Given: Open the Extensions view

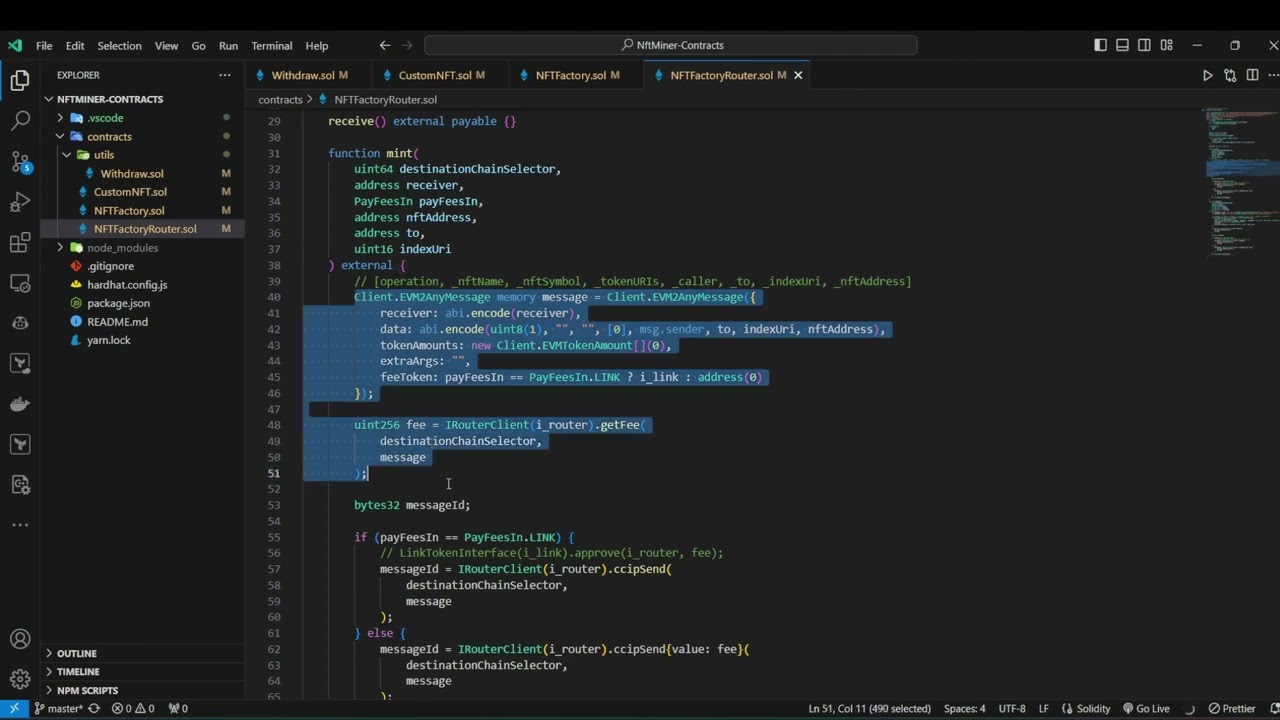Looking at the screenshot, I should point(20,243).
